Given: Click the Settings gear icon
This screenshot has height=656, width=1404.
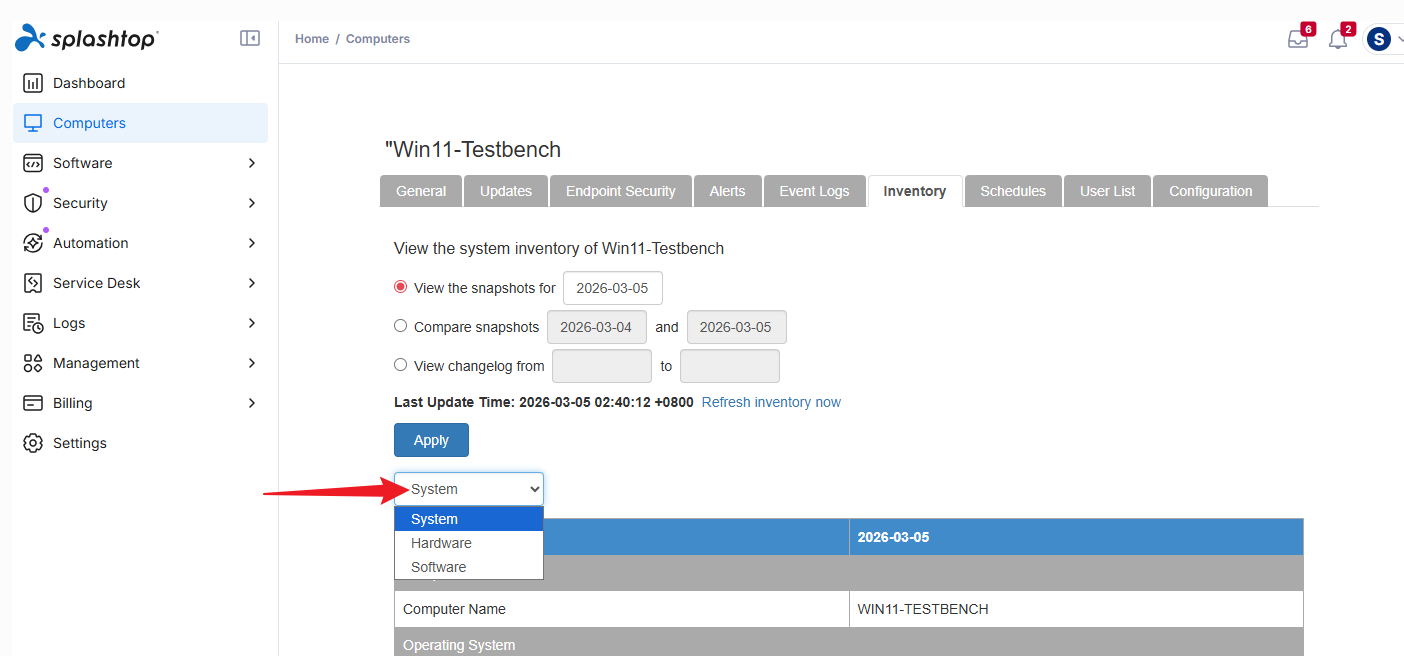Looking at the screenshot, I should point(33,443).
